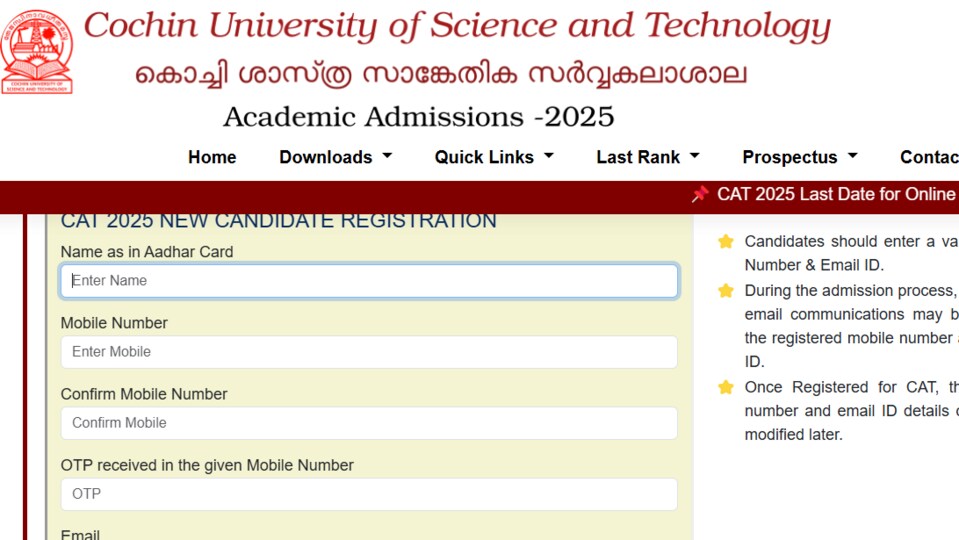959x540 pixels.
Task: Focus the Name as in Aadhar Card field
Action: (x=369, y=281)
